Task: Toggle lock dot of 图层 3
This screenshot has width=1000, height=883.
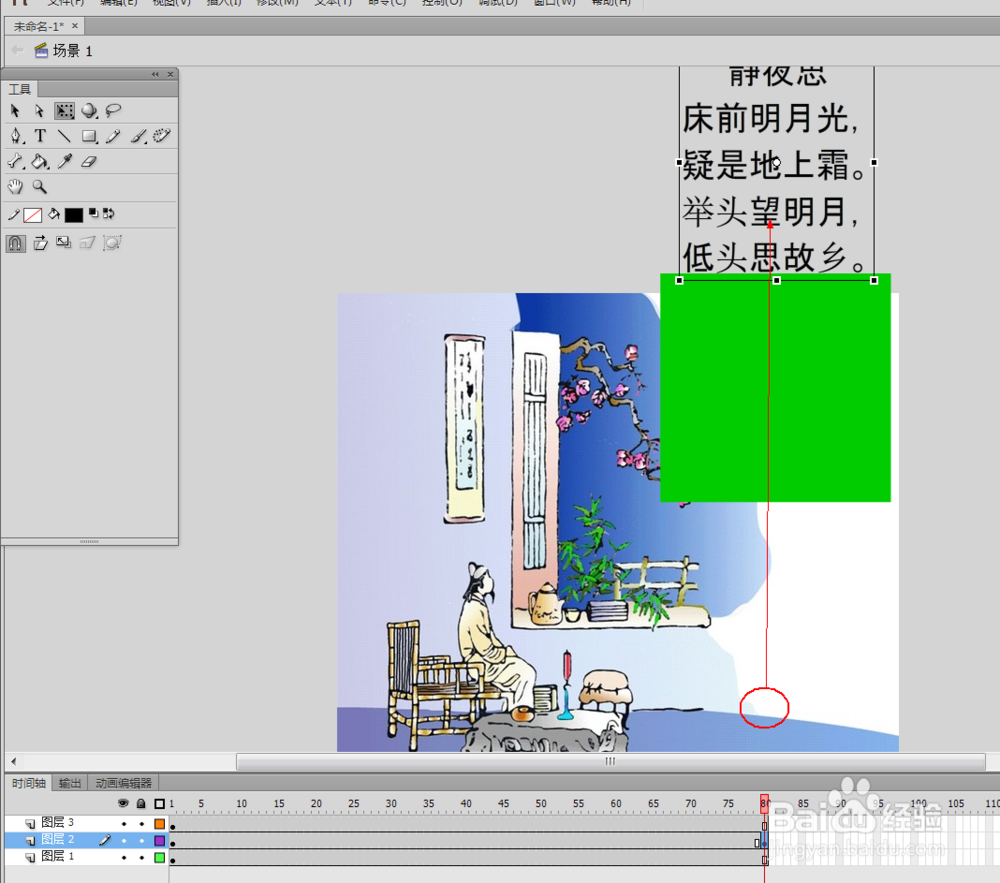Action: tap(142, 824)
